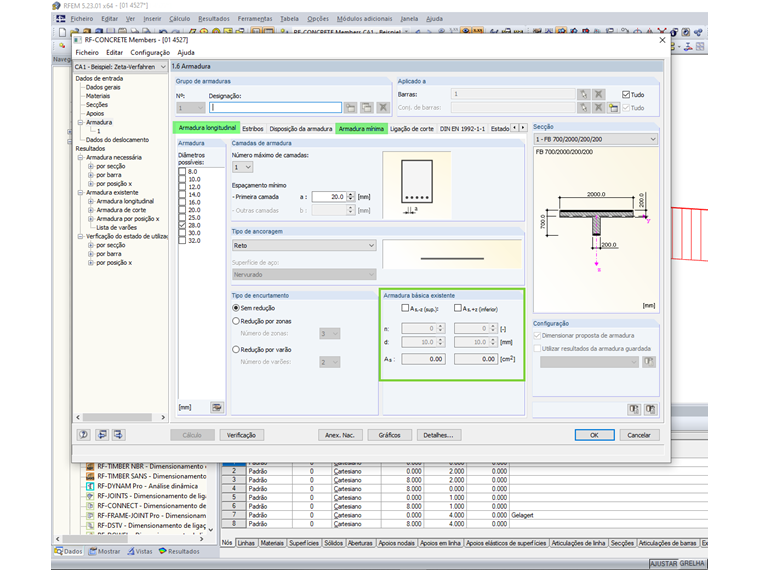This screenshot has height=570, width=760.
Task: Toggle the Tudo checkbox for Barras
Action: (626, 95)
